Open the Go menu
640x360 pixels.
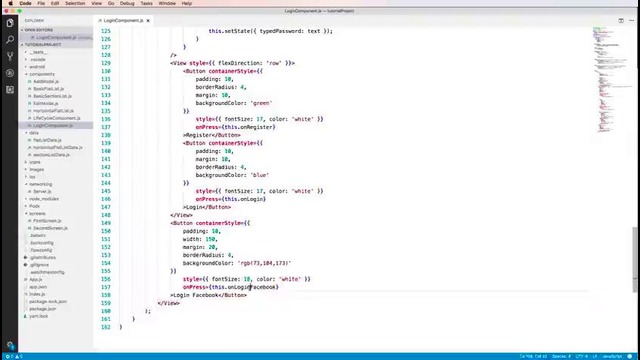(111, 3)
